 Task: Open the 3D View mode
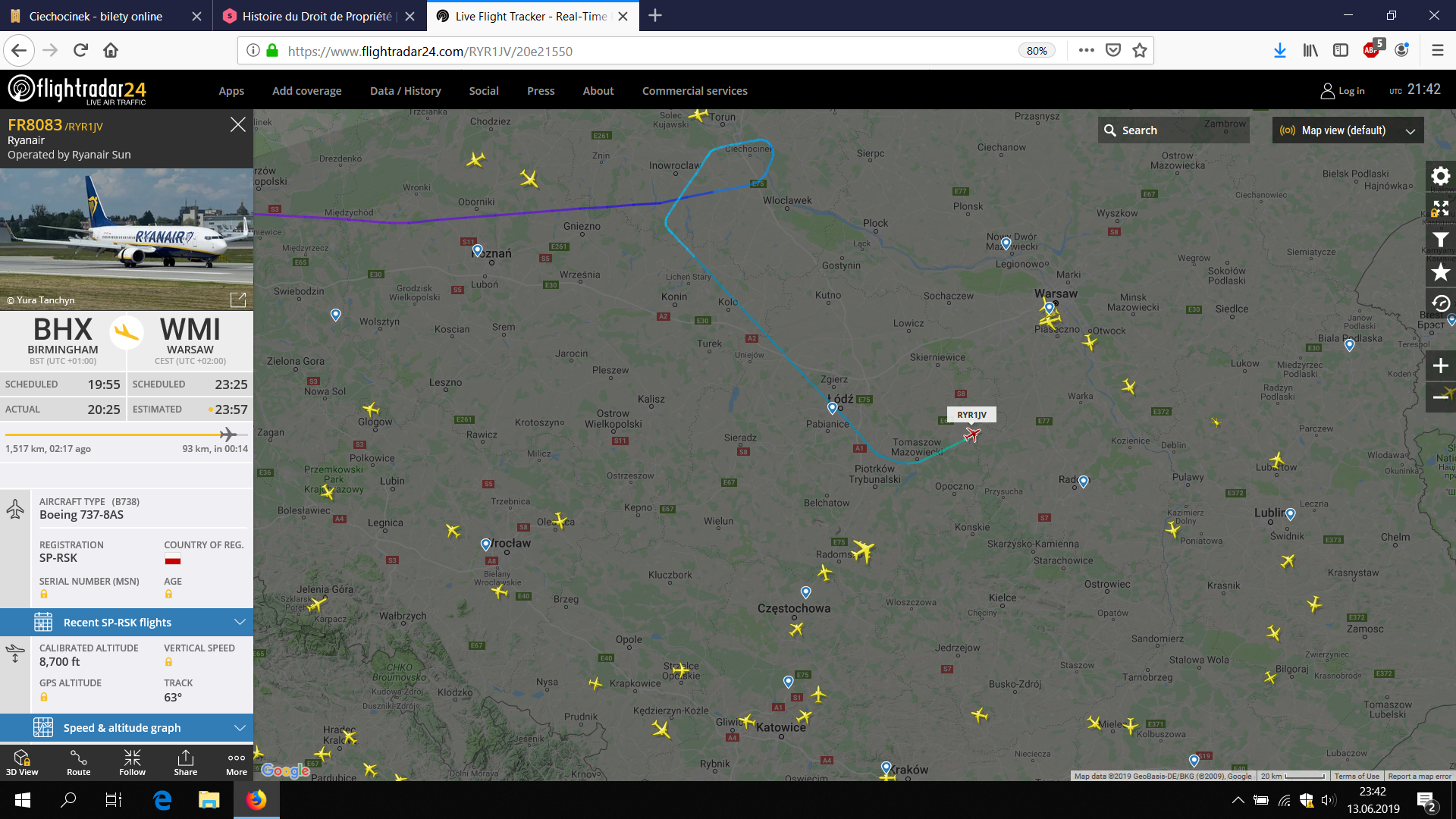[x=22, y=762]
